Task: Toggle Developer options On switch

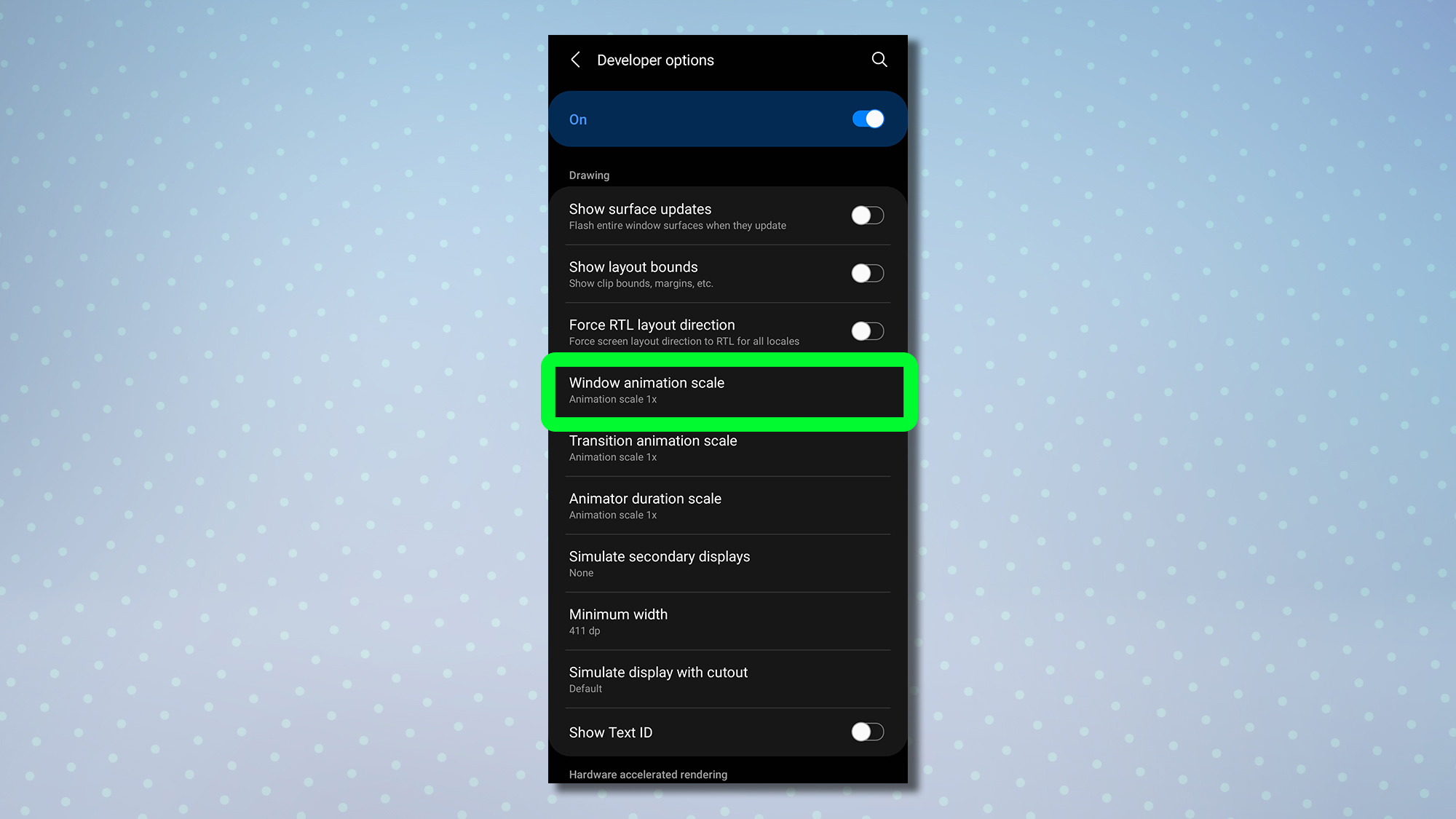Action: click(x=865, y=119)
